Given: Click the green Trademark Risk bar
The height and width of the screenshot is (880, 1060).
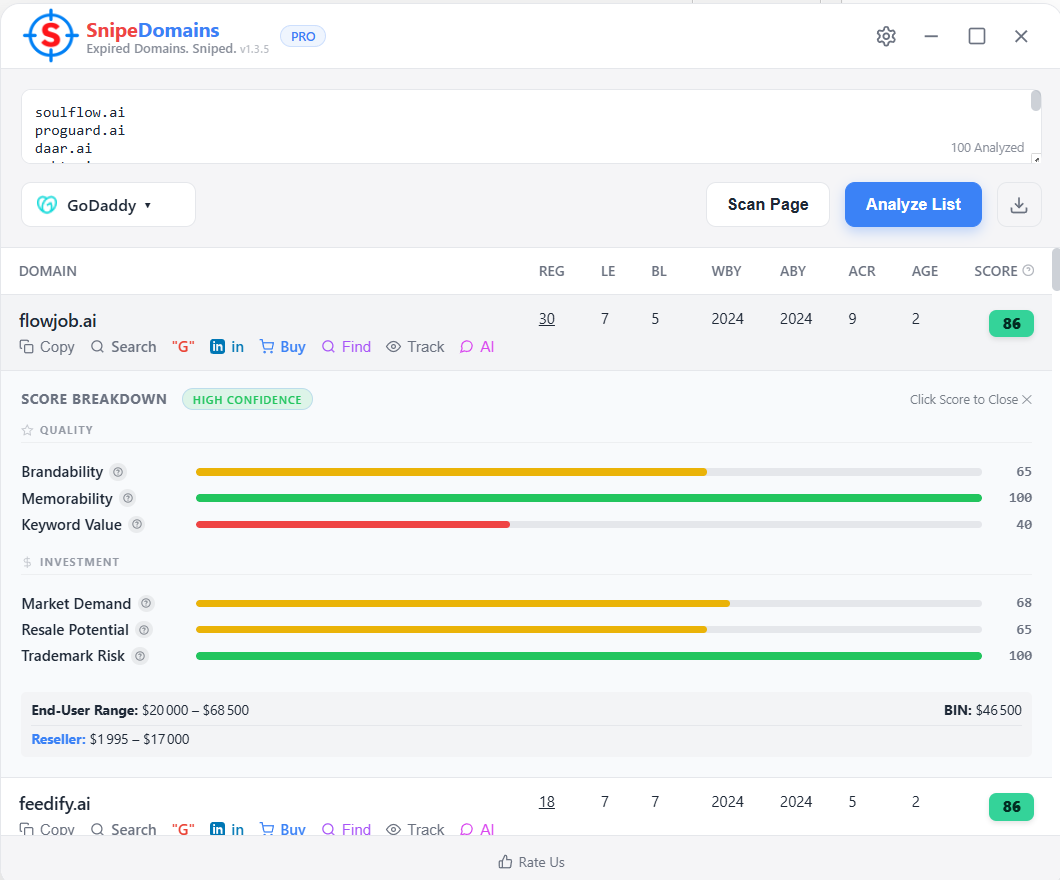Looking at the screenshot, I should tap(588, 656).
